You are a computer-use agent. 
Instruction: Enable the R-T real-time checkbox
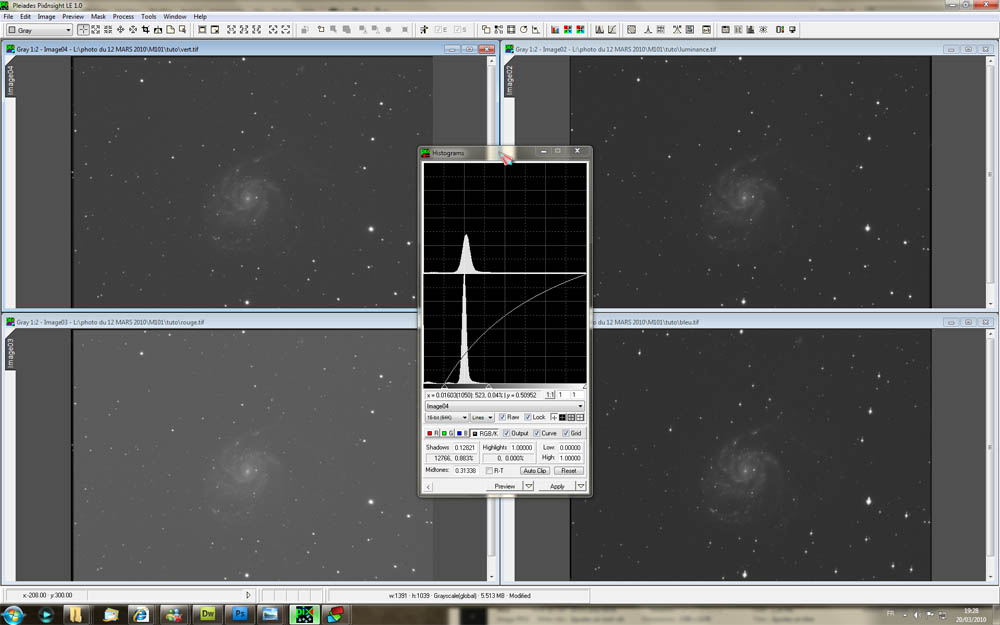[x=489, y=470]
